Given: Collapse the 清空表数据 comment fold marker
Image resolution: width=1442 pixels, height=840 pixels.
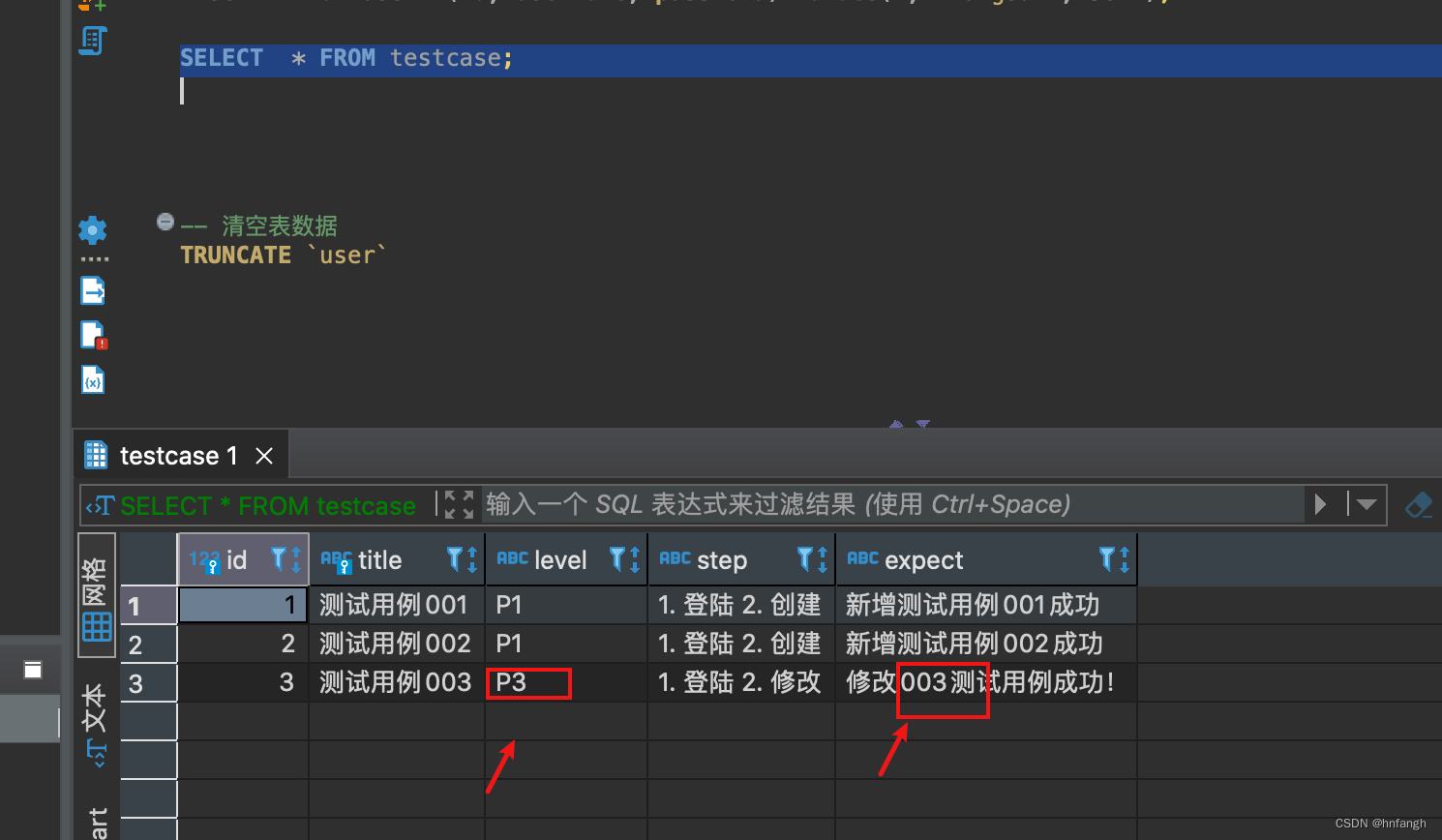Looking at the screenshot, I should 165,222.
